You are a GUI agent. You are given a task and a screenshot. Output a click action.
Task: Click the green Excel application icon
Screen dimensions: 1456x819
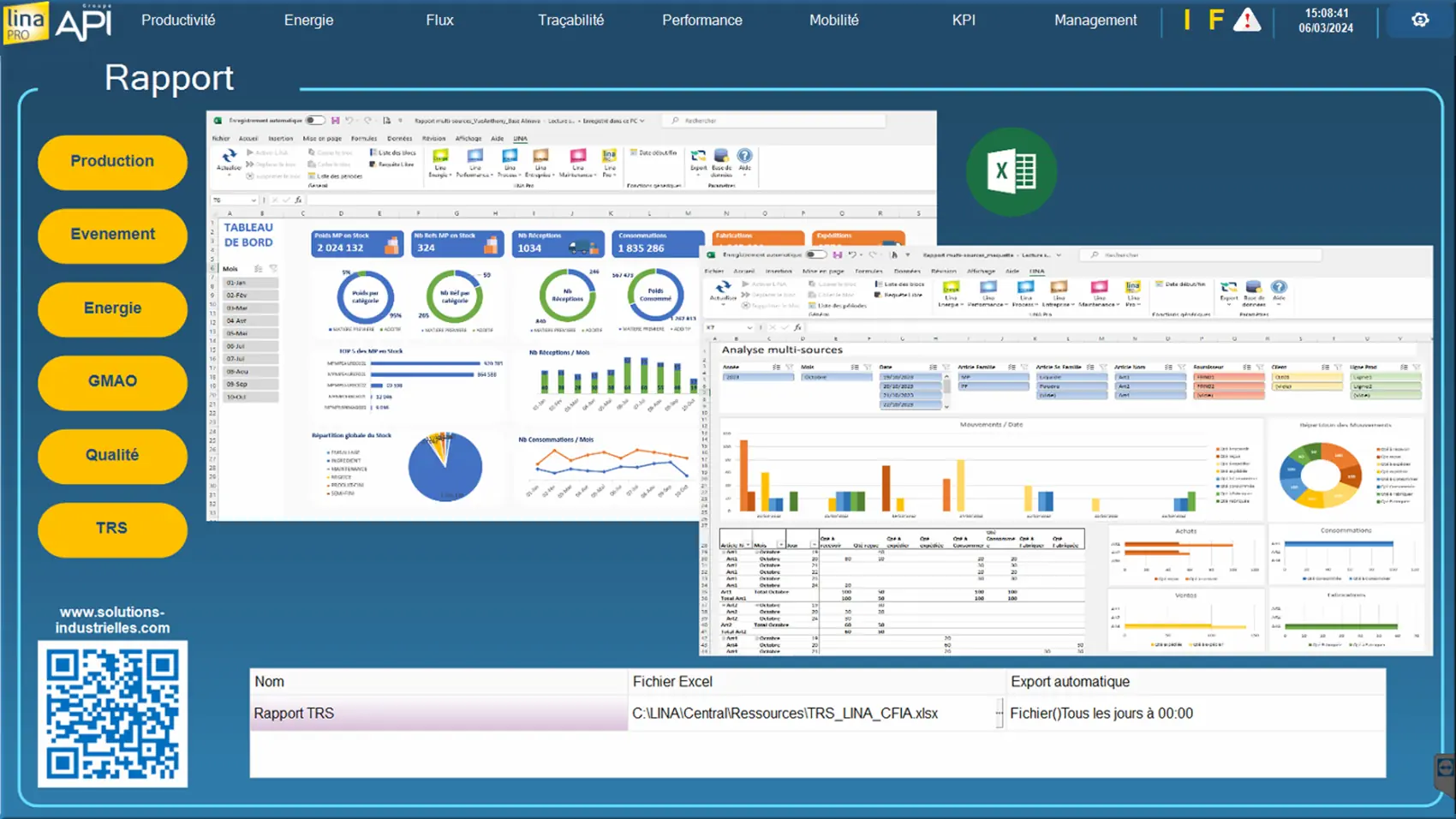pos(1011,171)
